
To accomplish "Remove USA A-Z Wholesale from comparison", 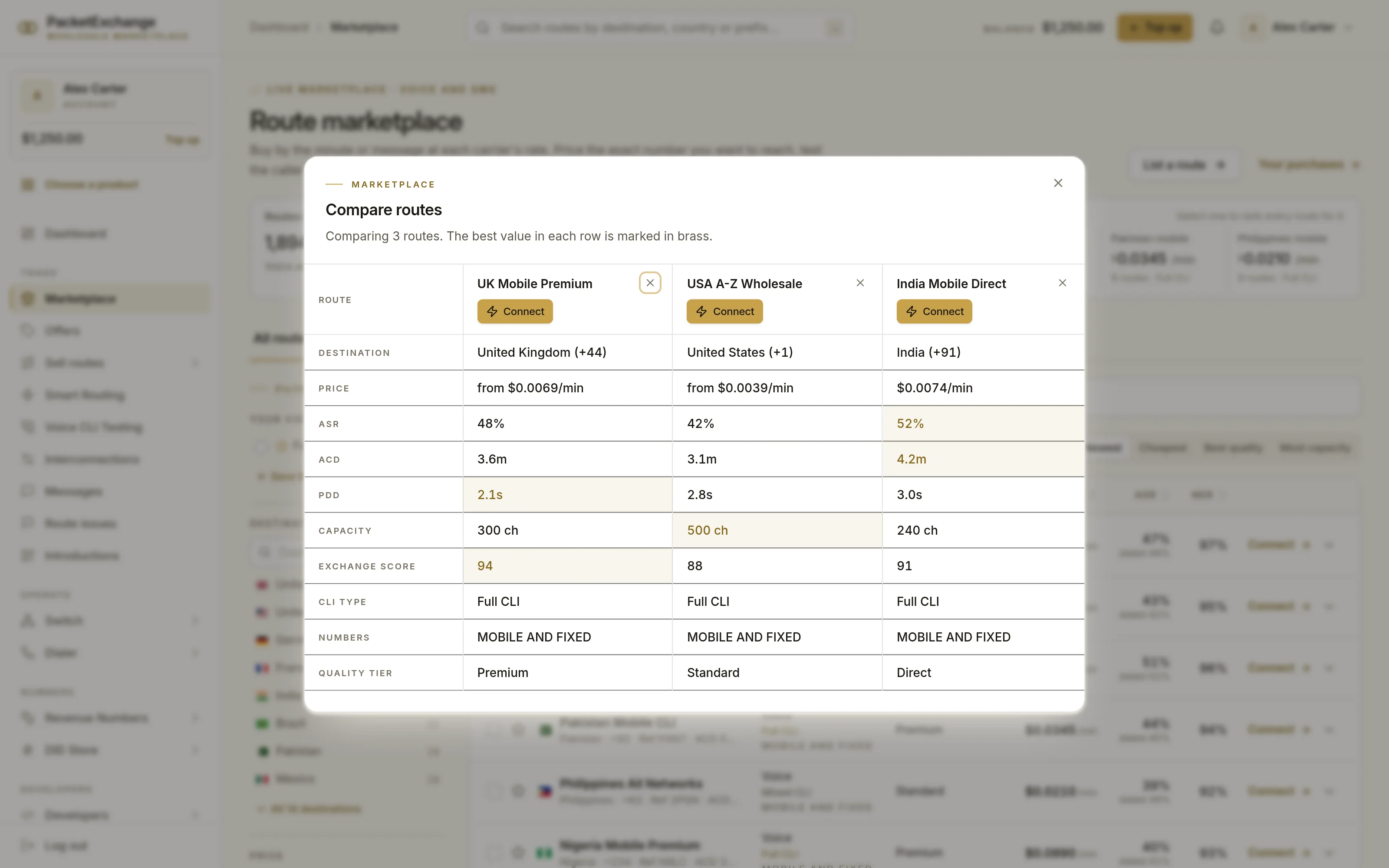I will click(x=860, y=283).
